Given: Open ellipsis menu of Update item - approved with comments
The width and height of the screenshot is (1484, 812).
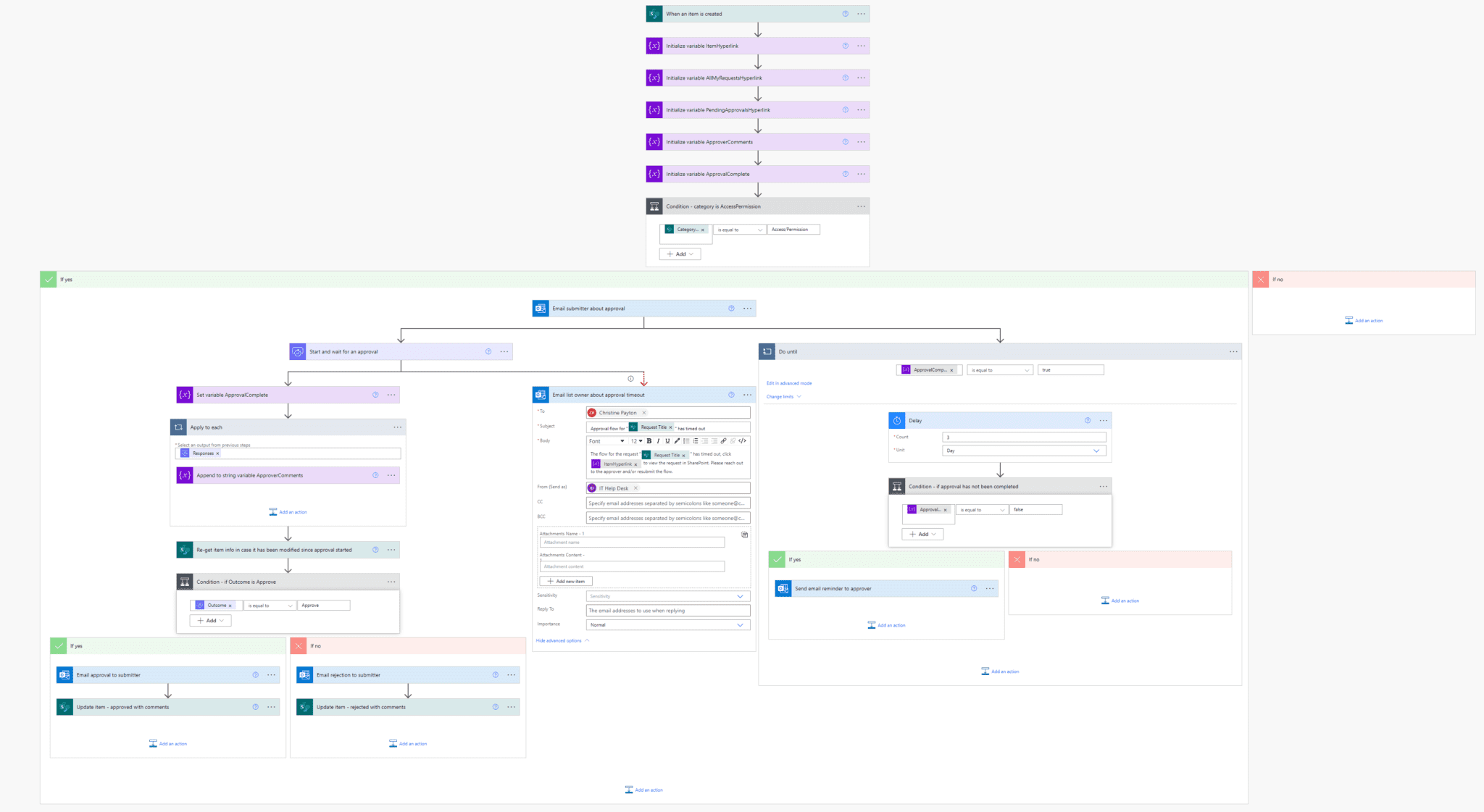Looking at the screenshot, I should tap(271, 707).
